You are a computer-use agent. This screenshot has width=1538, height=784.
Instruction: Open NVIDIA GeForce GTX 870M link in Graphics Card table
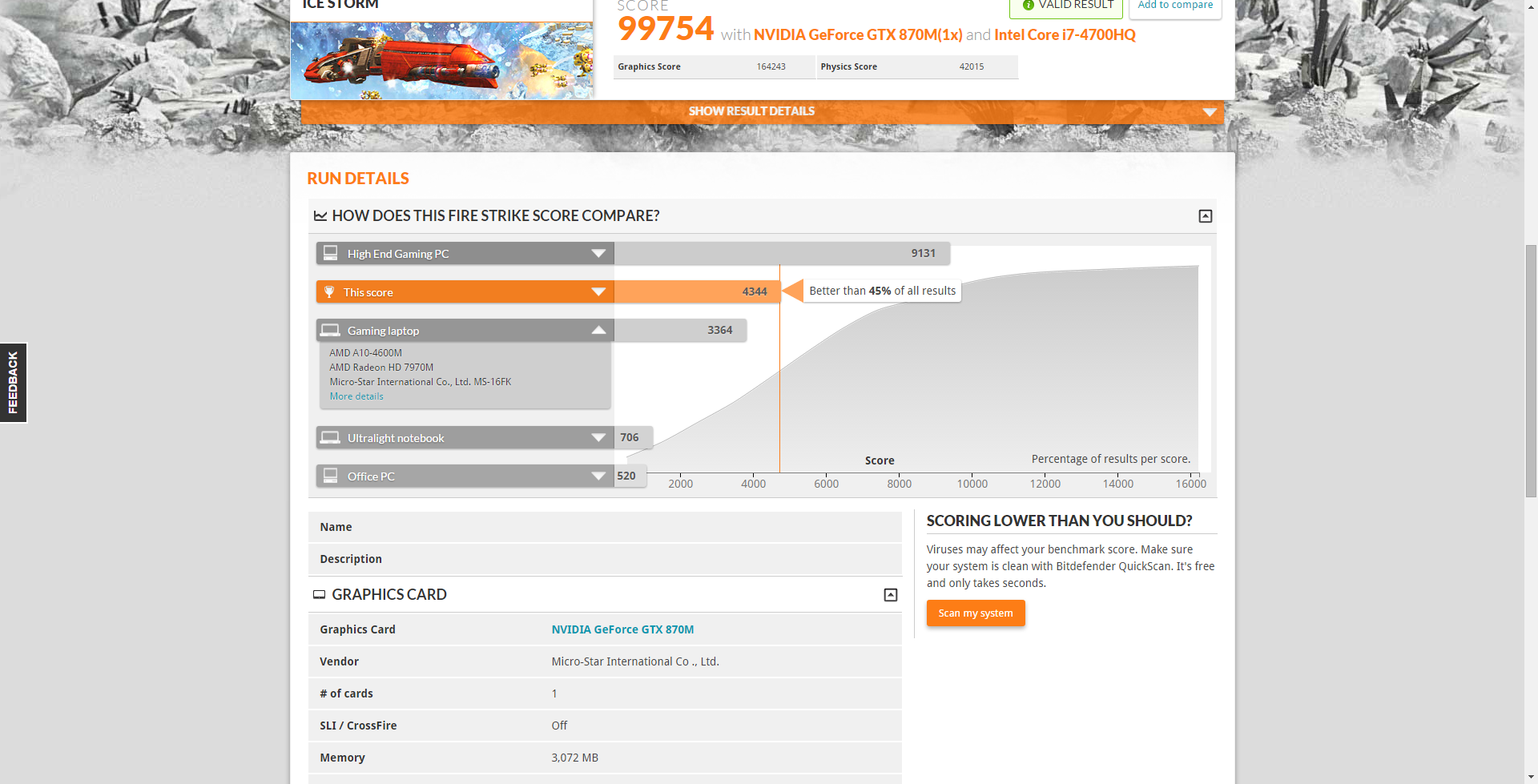click(622, 629)
